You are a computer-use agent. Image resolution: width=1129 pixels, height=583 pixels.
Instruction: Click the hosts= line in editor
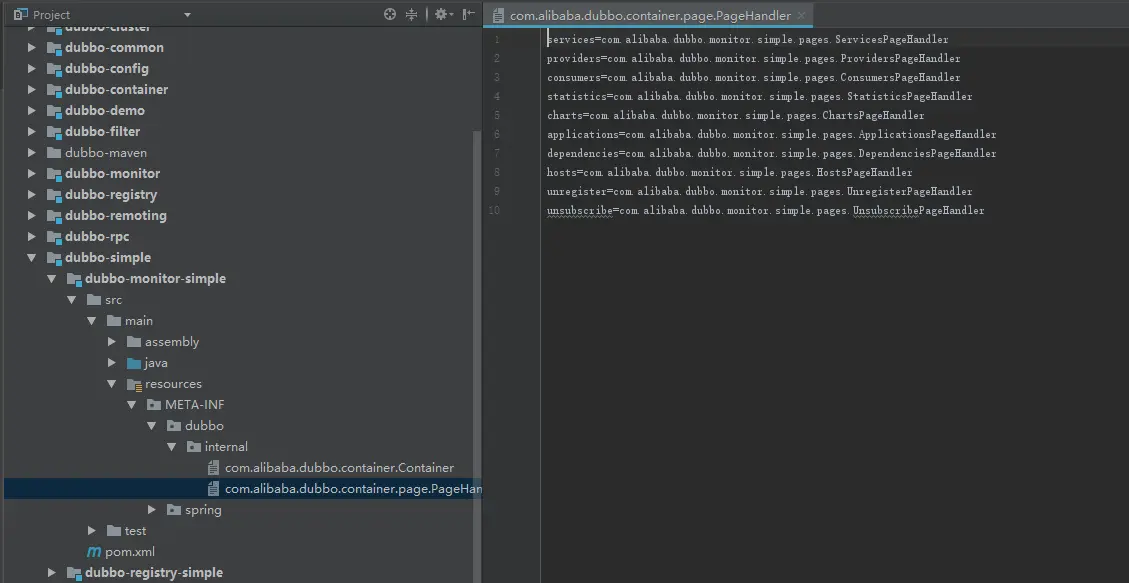[729, 172]
